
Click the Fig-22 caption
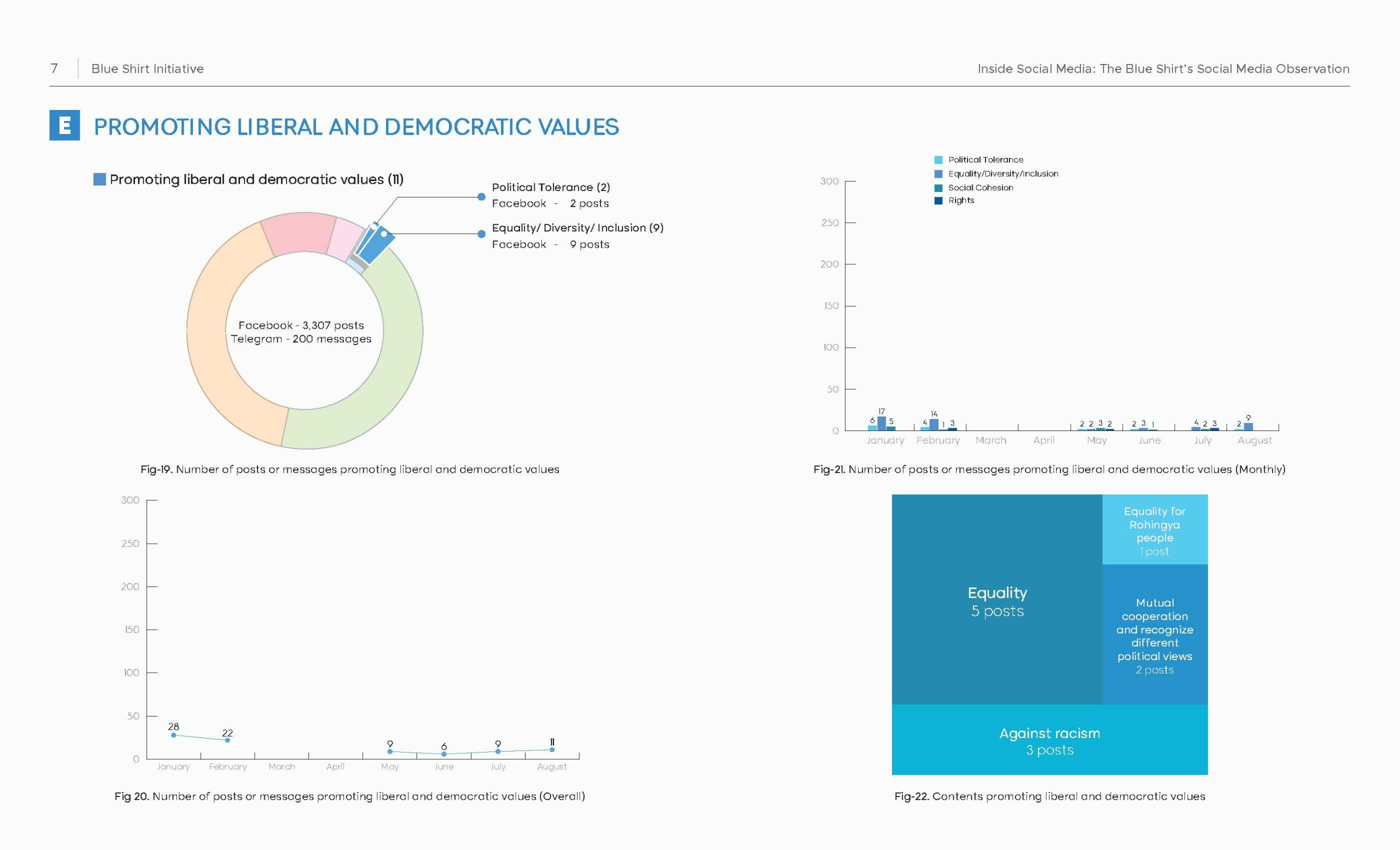tap(1049, 796)
